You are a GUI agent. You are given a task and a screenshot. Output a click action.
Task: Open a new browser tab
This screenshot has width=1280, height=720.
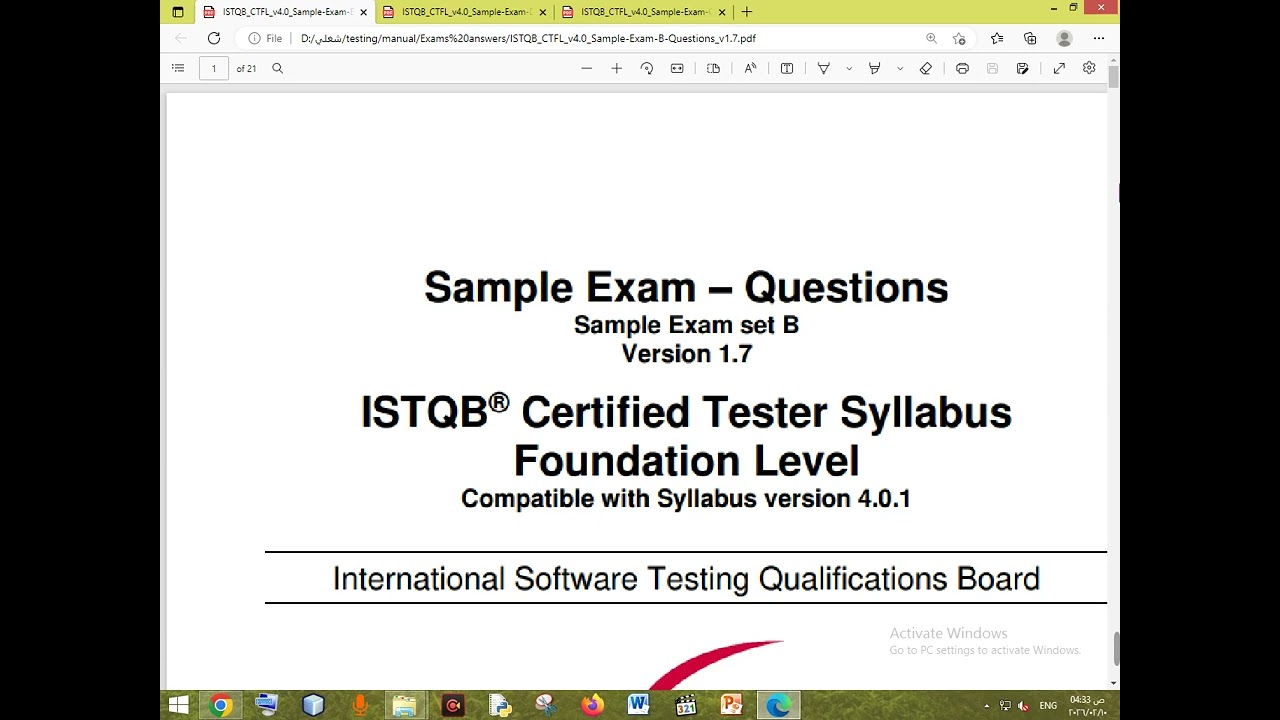[746, 12]
